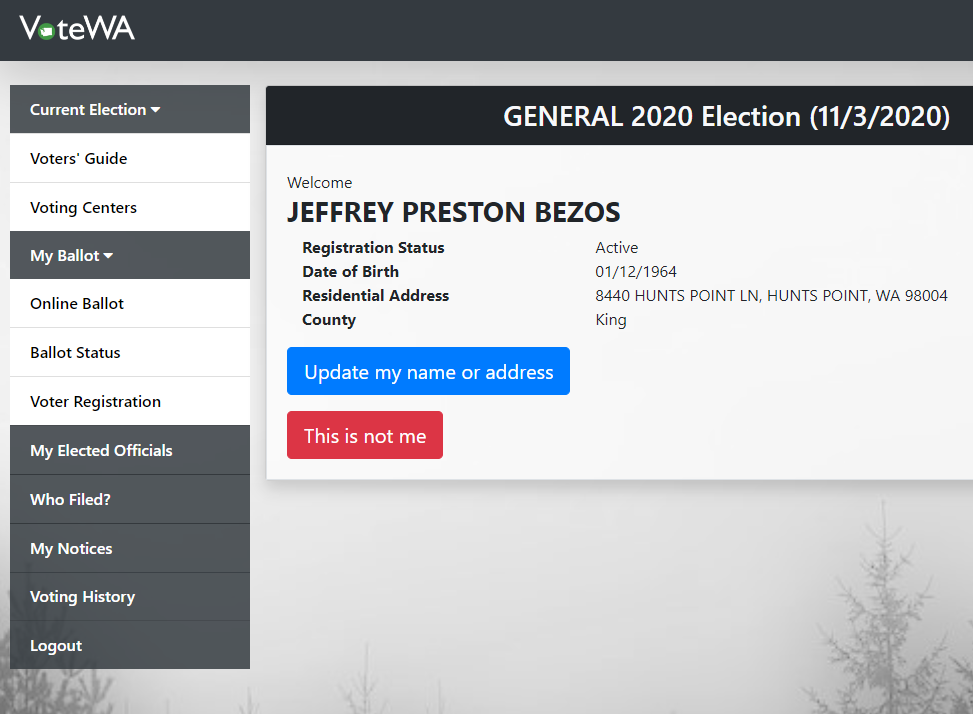Click the Registration Status label
Viewport: 973px width, 714px height.
[374, 248]
